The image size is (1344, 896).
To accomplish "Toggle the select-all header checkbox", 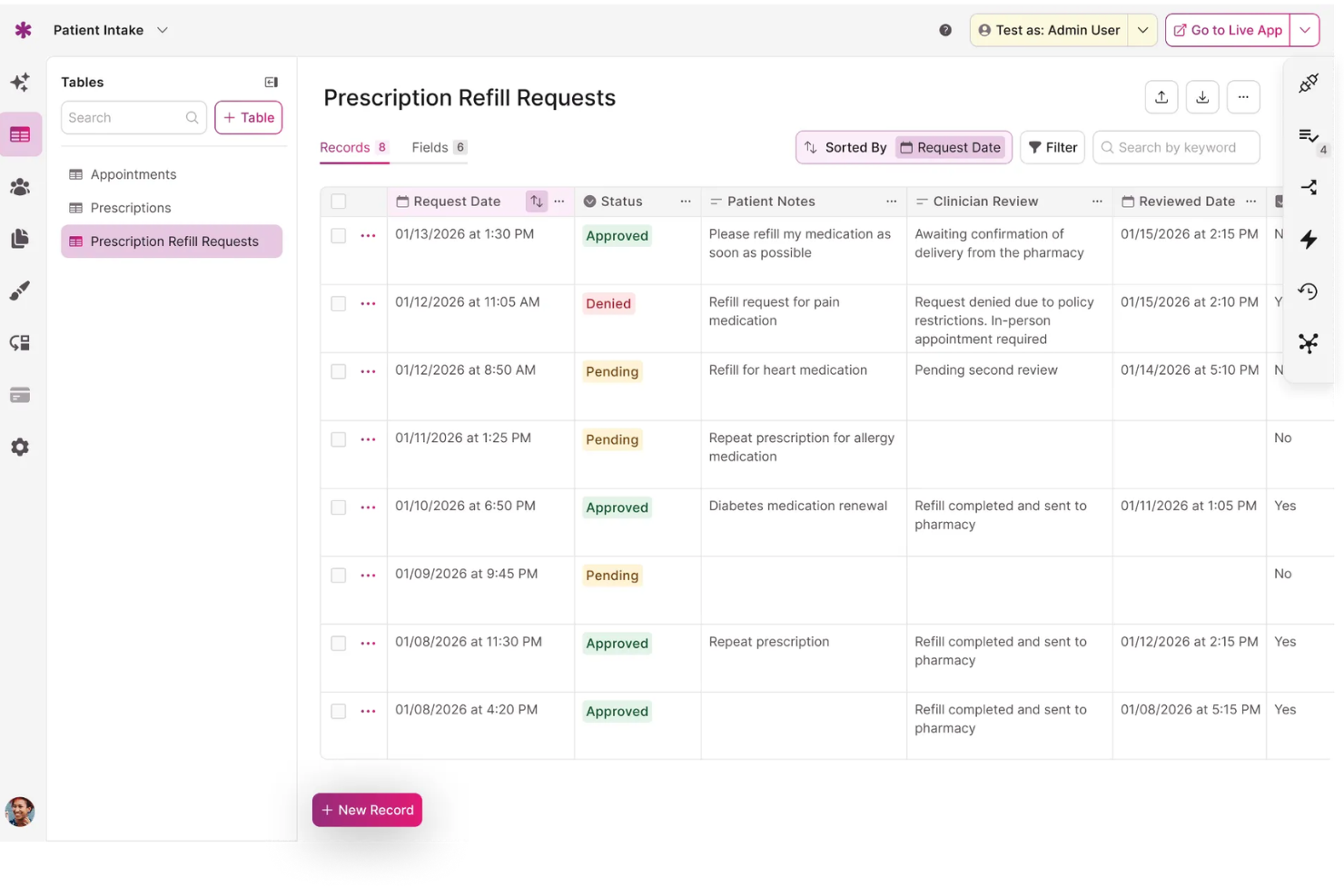I will point(339,202).
